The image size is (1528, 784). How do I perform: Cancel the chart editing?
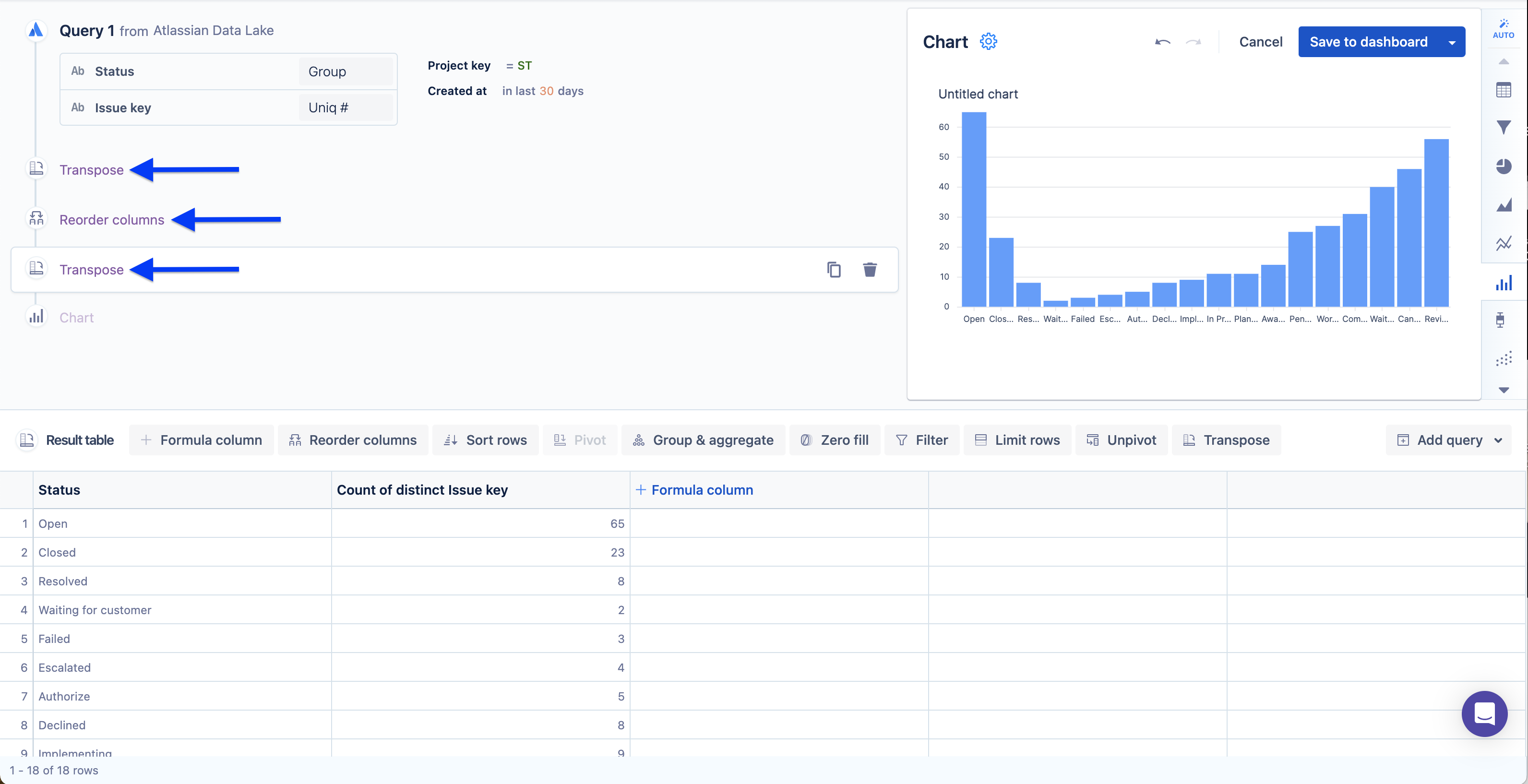pyautogui.click(x=1261, y=42)
